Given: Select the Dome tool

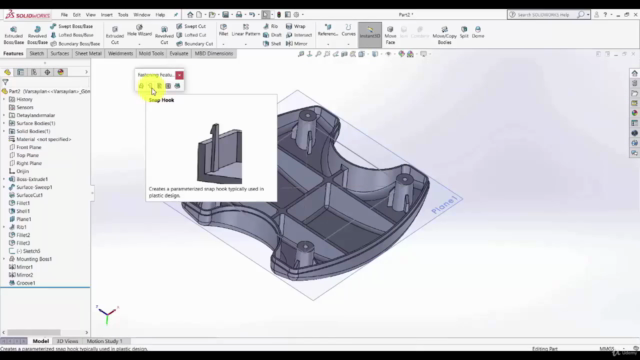Looking at the screenshot, I should click(x=478, y=32).
